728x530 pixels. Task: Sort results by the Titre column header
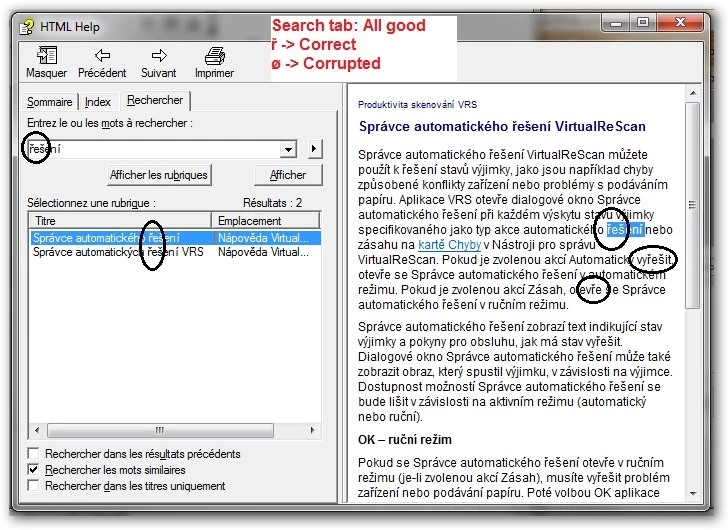point(121,220)
